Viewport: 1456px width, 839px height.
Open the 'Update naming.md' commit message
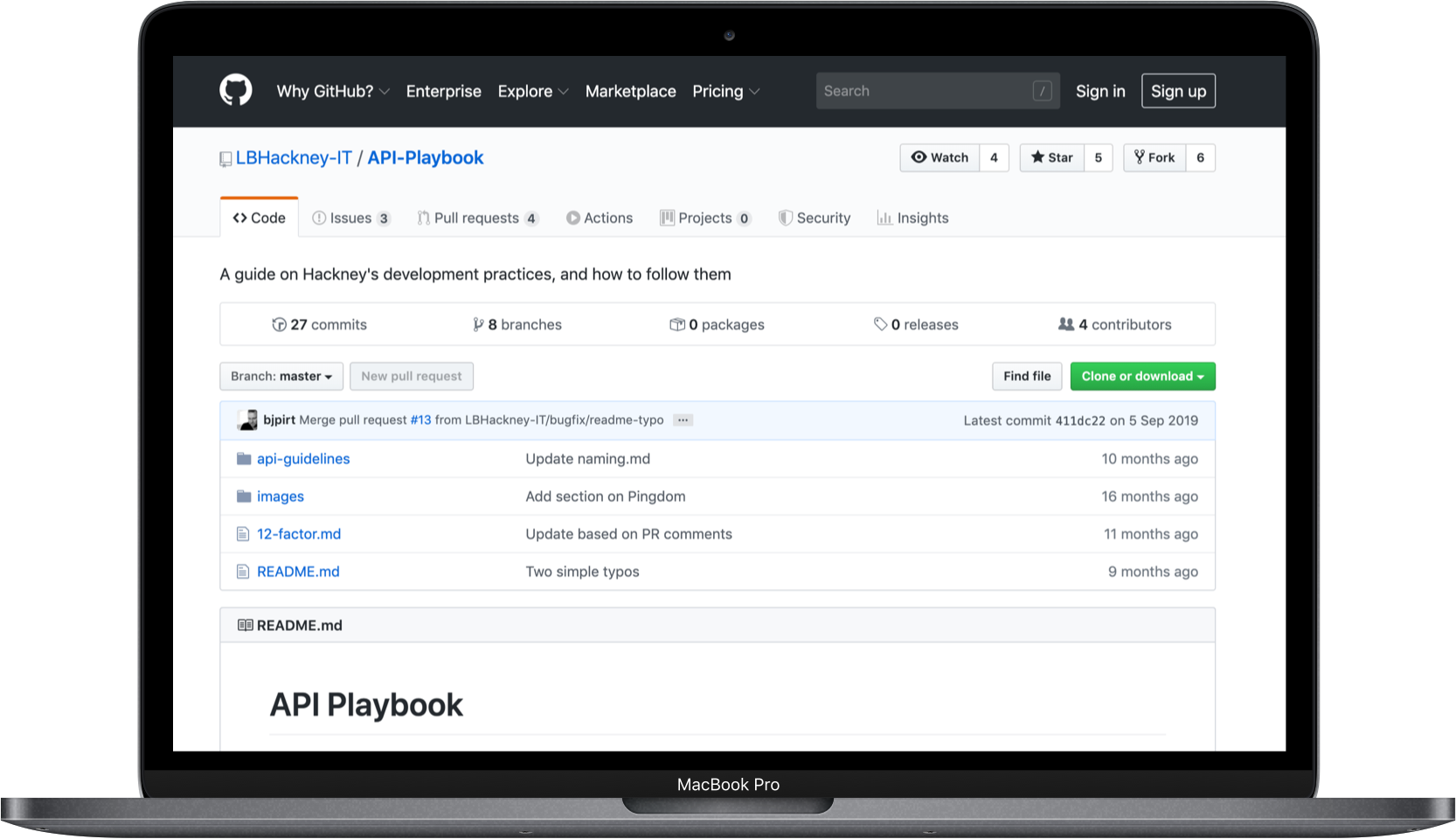click(x=588, y=459)
